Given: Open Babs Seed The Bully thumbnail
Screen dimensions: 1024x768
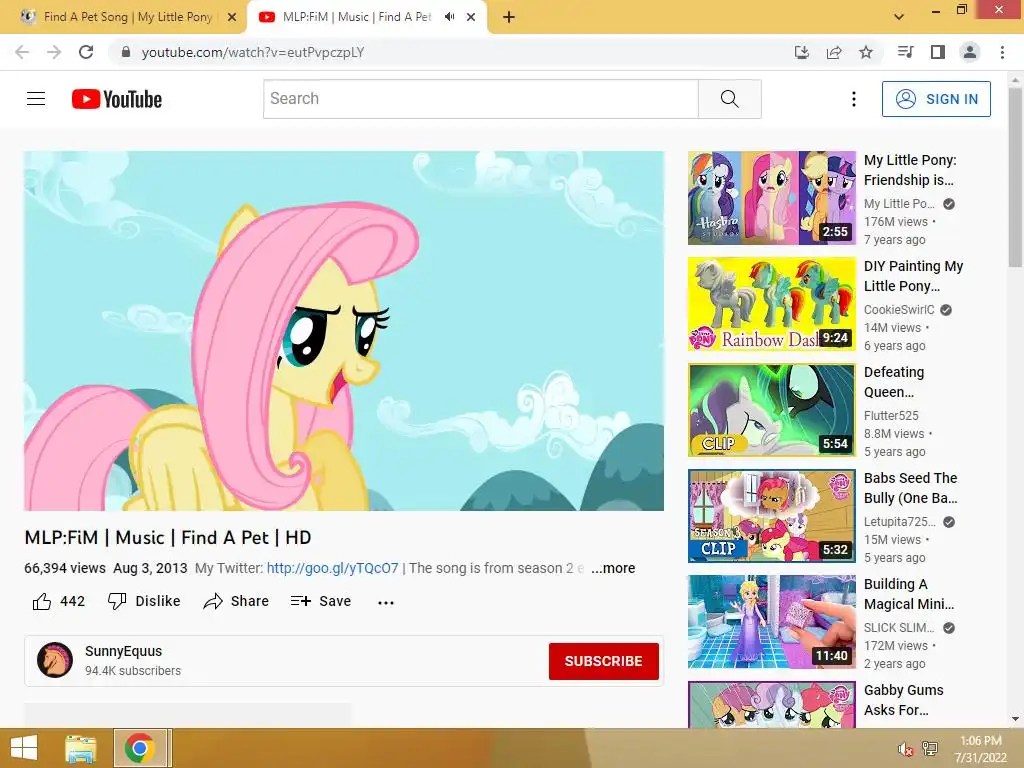Looking at the screenshot, I should point(772,516).
